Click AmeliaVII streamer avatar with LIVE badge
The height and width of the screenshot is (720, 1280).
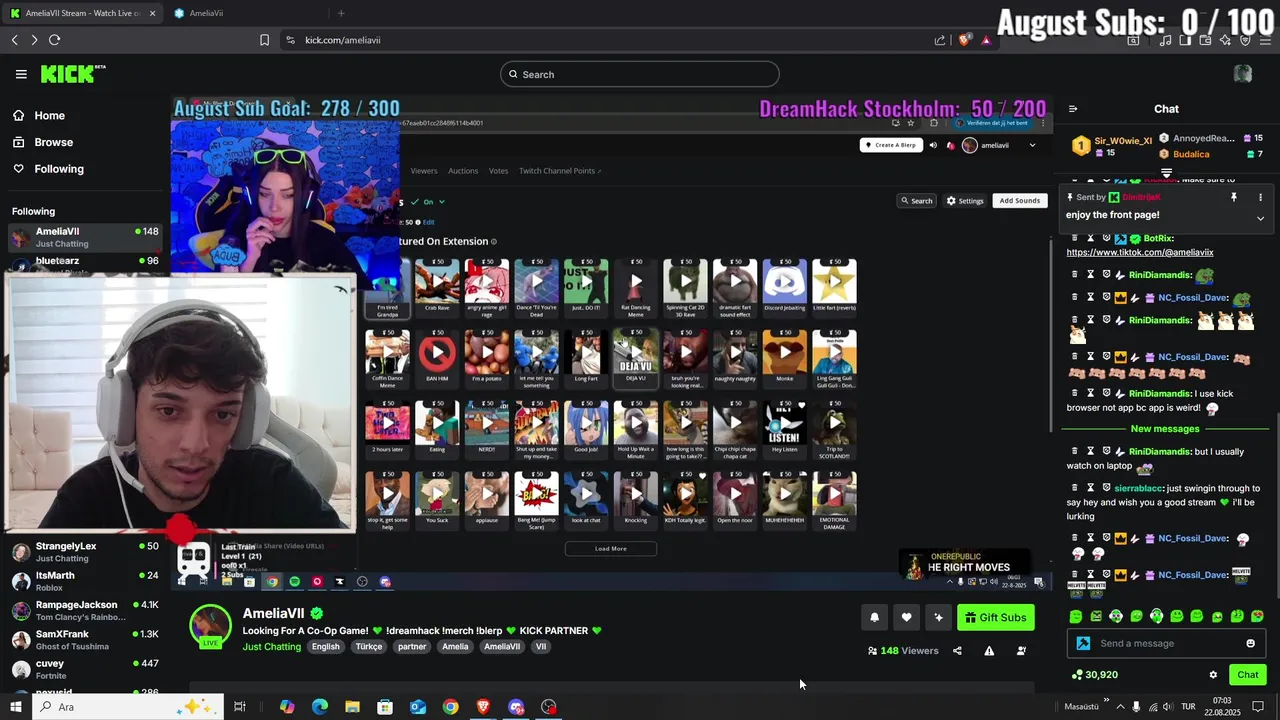210,627
